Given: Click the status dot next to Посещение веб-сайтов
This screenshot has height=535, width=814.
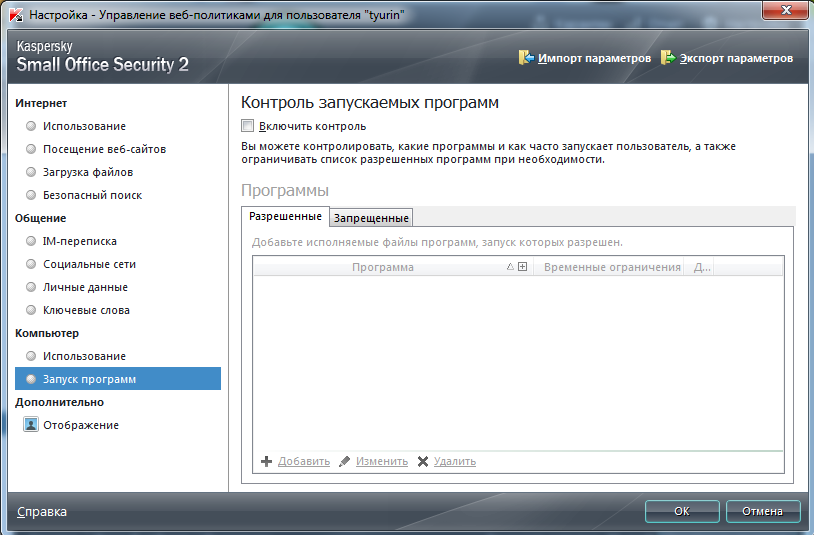Looking at the screenshot, I should (x=31, y=149).
